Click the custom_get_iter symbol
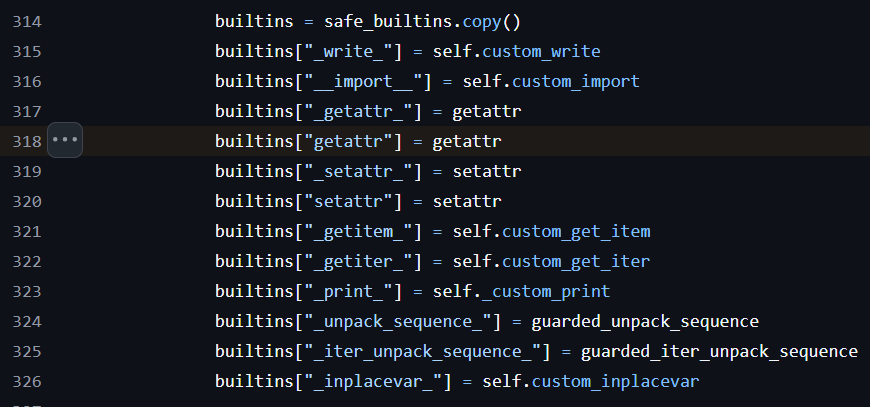This screenshot has width=870, height=407. (x=576, y=261)
